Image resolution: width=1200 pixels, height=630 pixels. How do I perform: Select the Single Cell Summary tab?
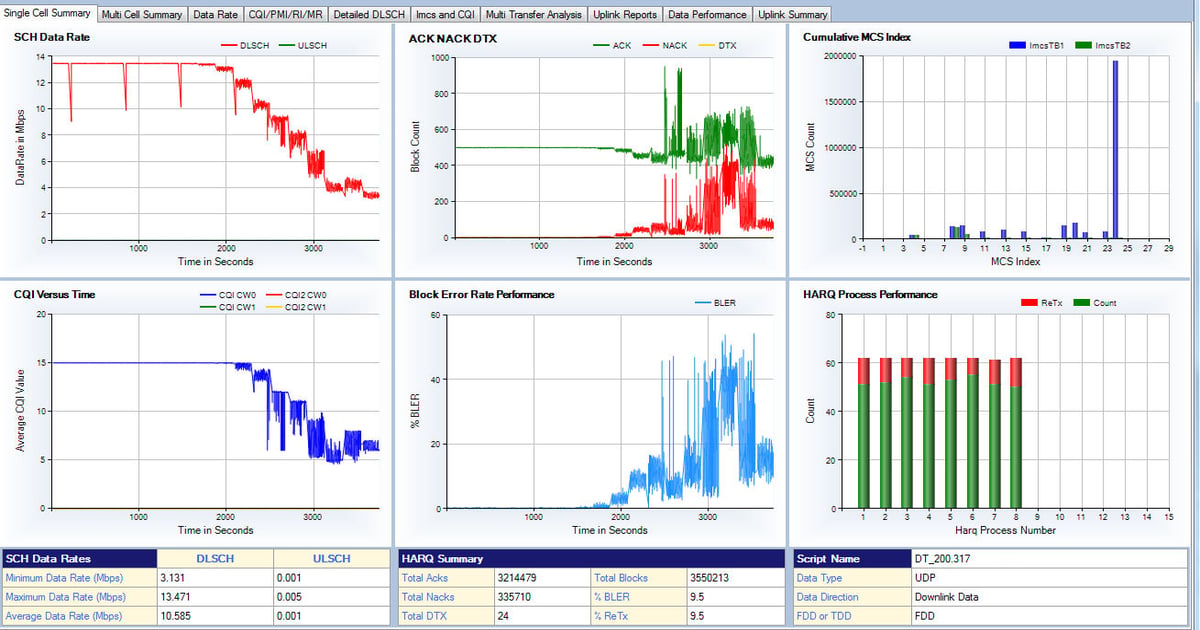(48, 13)
